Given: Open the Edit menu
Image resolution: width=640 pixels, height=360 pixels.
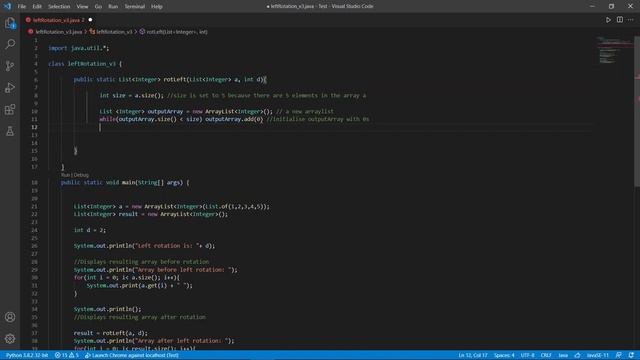Looking at the screenshot, I should [x=37, y=7].
